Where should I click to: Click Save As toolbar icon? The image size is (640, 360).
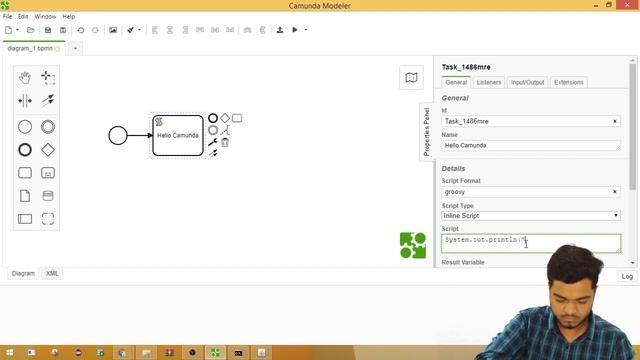coord(63,30)
